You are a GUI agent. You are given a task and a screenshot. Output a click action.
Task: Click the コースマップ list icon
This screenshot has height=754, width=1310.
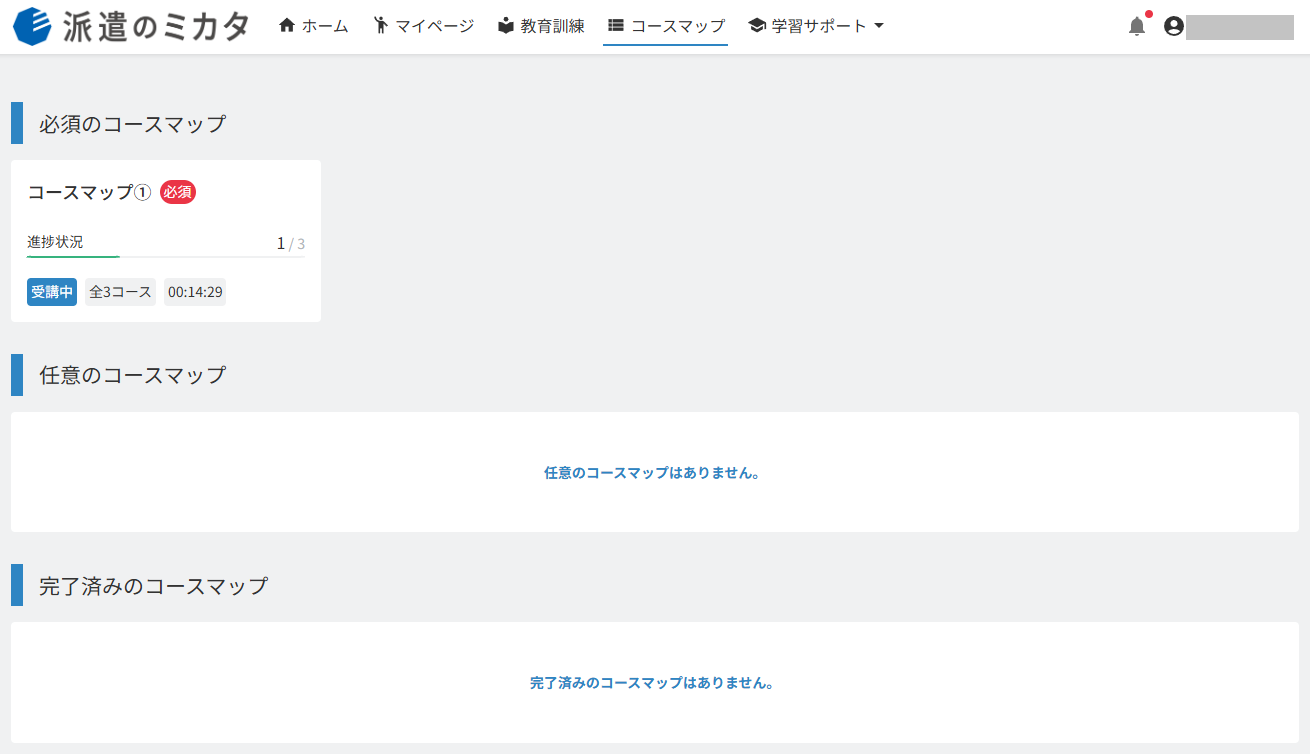(x=616, y=26)
